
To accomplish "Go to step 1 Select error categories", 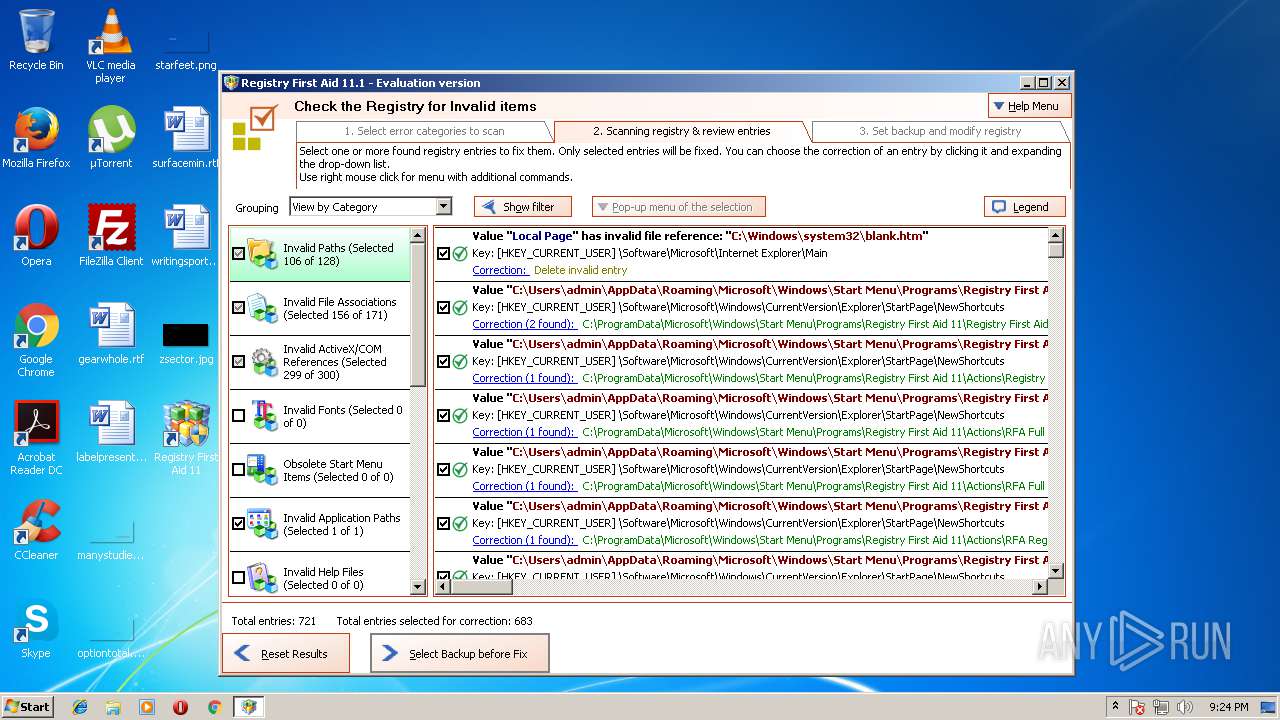I will pyautogui.click(x=424, y=131).
